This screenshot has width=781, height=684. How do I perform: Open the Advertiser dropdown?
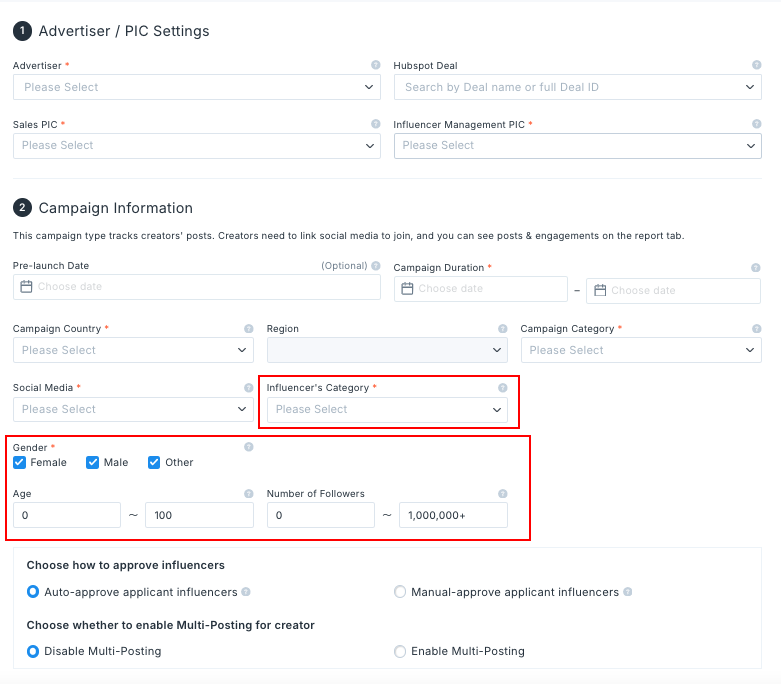tap(196, 87)
